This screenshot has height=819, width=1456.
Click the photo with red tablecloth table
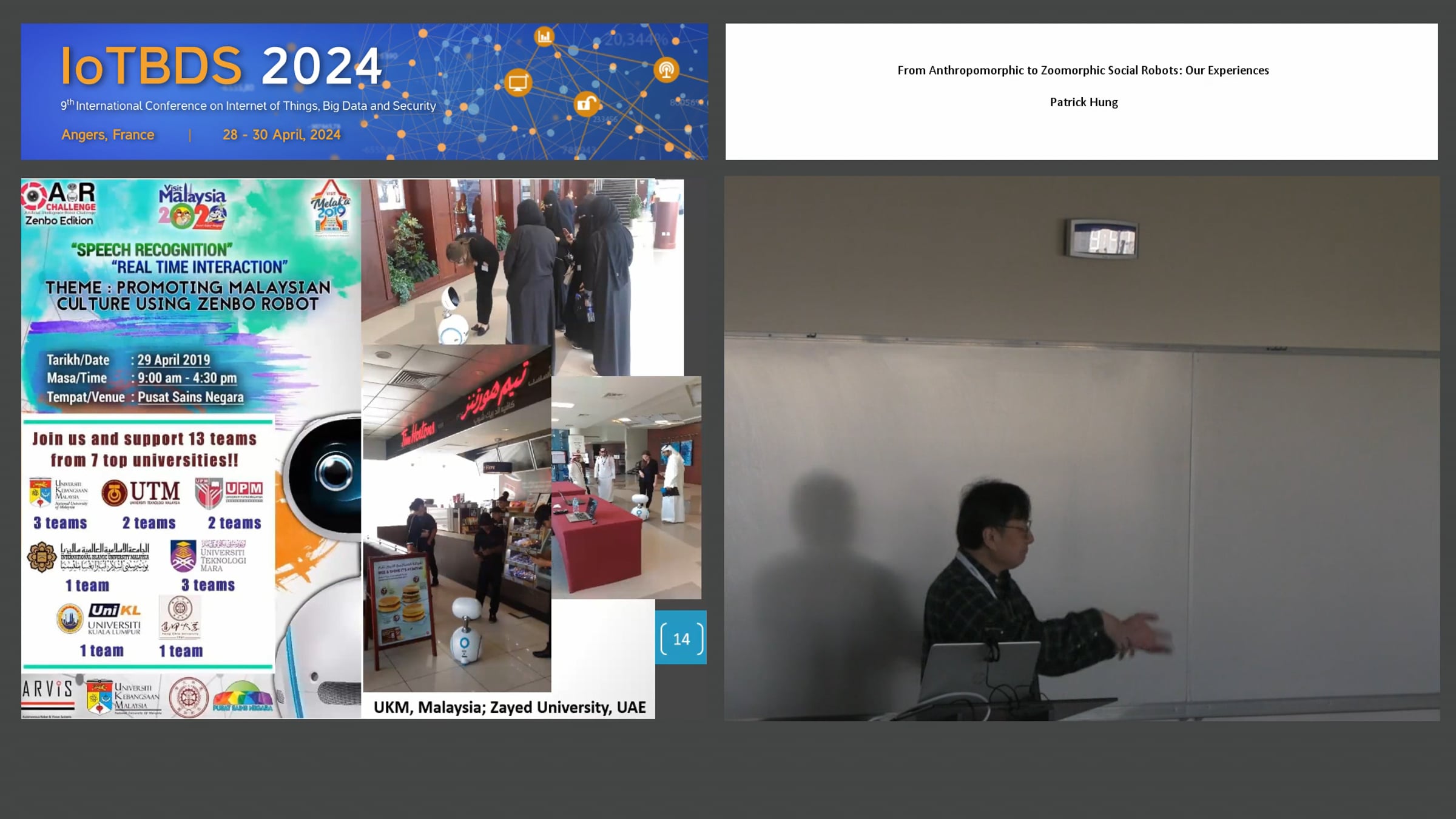(625, 487)
